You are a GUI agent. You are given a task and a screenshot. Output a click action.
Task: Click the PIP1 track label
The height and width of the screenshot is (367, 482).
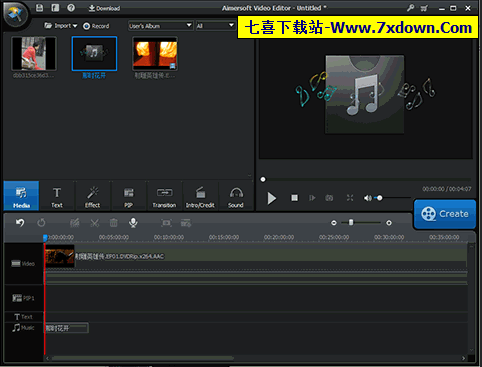pyautogui.click(x=23, y=298)
